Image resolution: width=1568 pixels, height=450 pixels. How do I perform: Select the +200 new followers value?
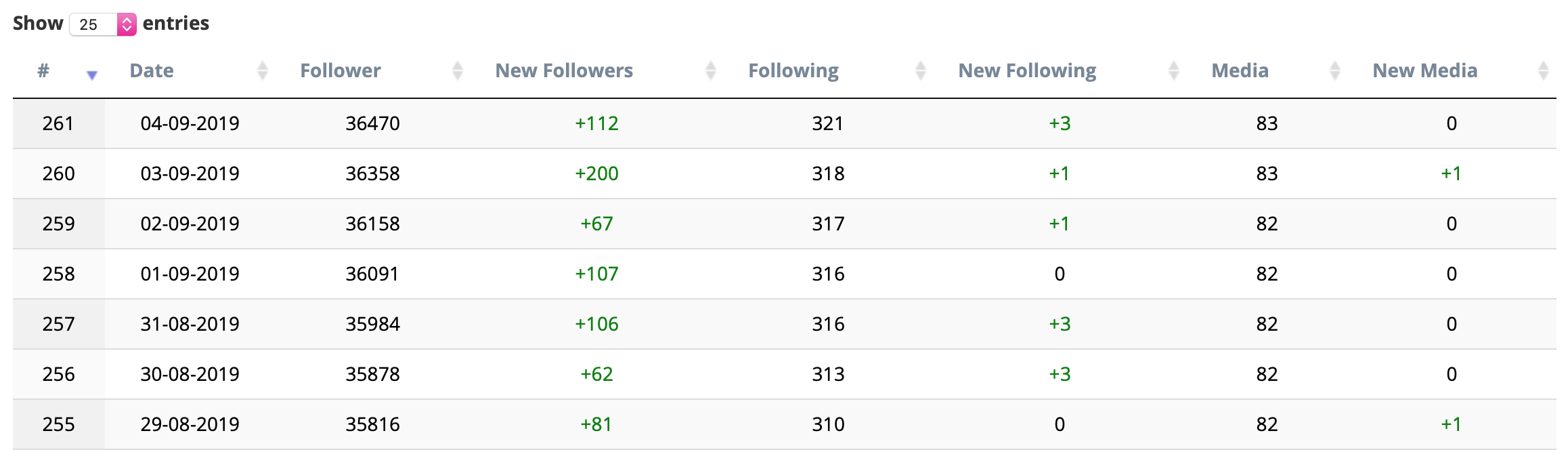pyautogui.click(x=596, y=173)
